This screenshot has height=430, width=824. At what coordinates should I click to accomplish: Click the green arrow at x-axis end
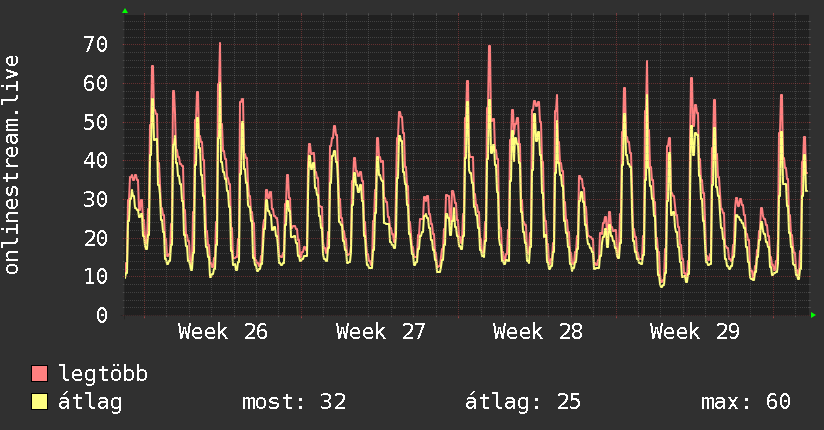point(813,315)
